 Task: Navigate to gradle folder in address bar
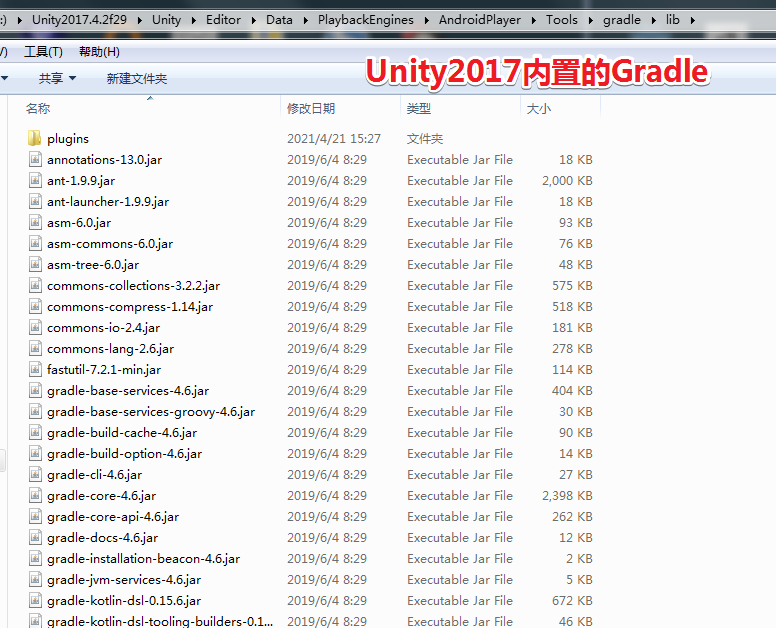click(622, 20)
